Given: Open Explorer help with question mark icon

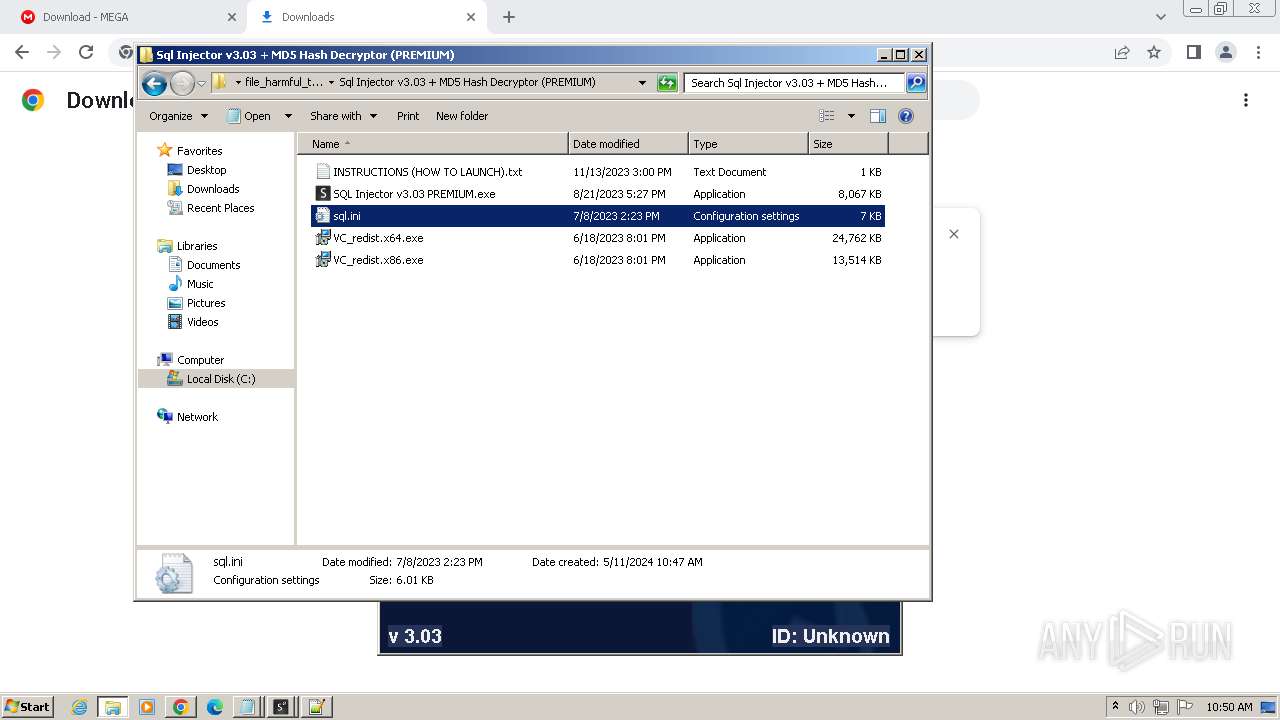Looking at the screenshot, I should tap(906, 116).
